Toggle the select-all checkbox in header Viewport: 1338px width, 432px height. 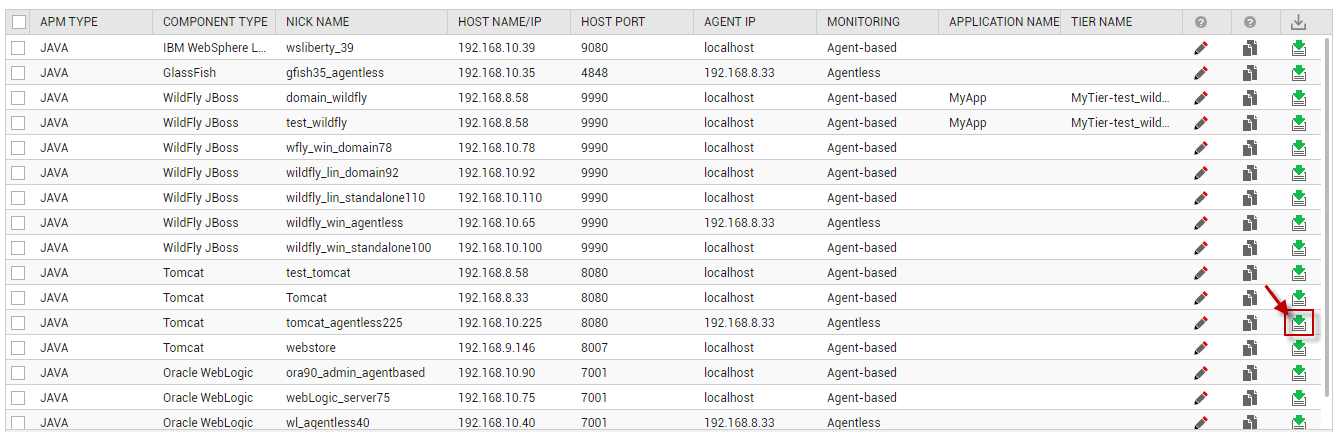pyautogui.click(x=19, y=22)
